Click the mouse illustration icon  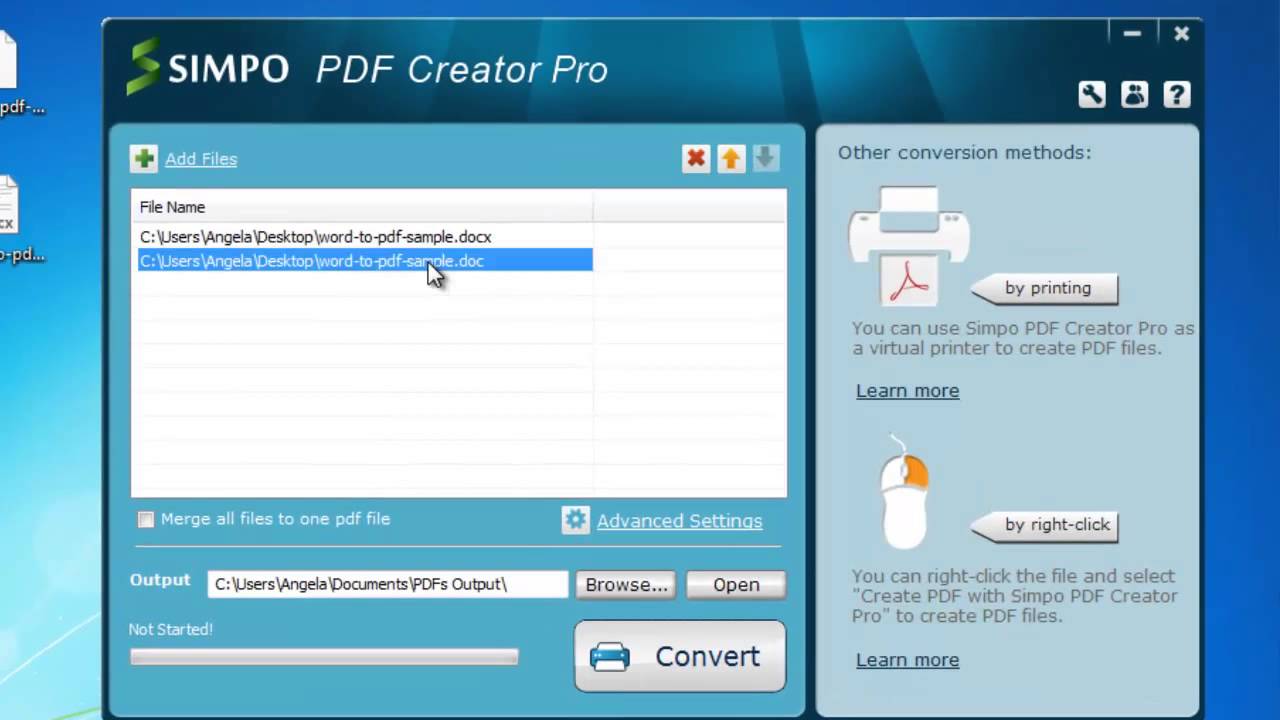pos(905,493)
